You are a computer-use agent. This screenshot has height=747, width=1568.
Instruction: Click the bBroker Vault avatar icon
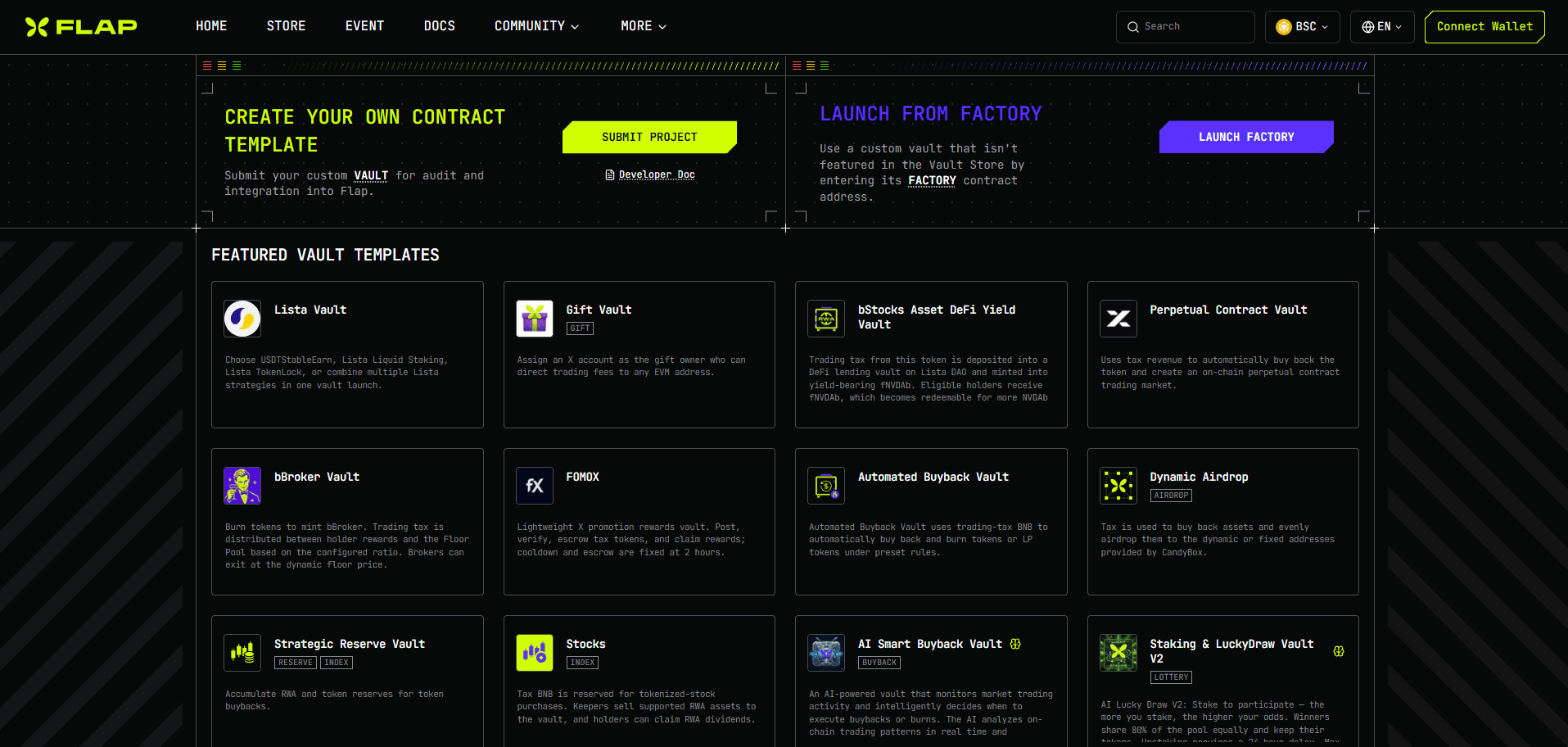[x=242, y=486]
